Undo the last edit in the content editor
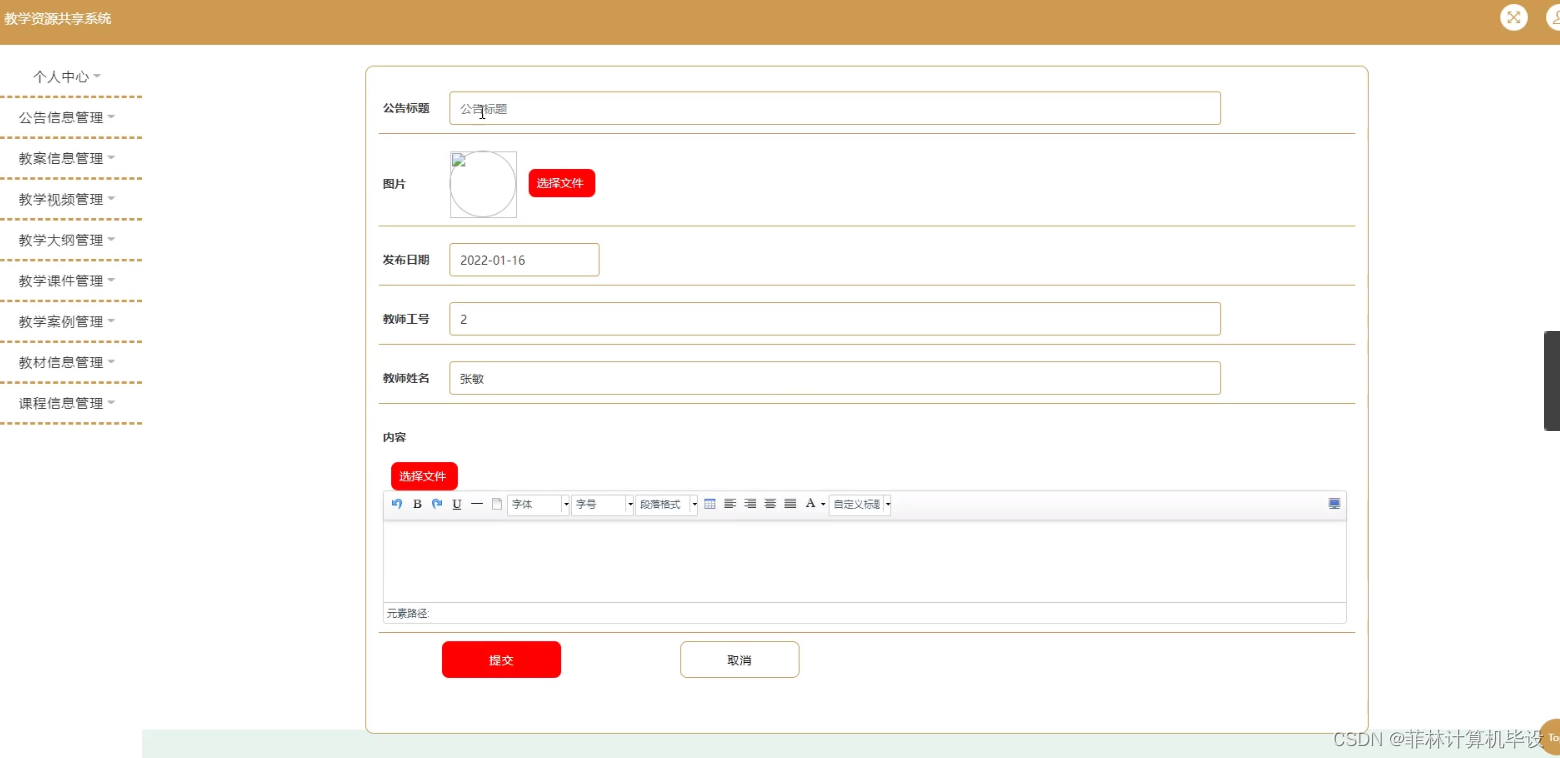Viewport: 1560px width, 758px height. coord(397,504)
